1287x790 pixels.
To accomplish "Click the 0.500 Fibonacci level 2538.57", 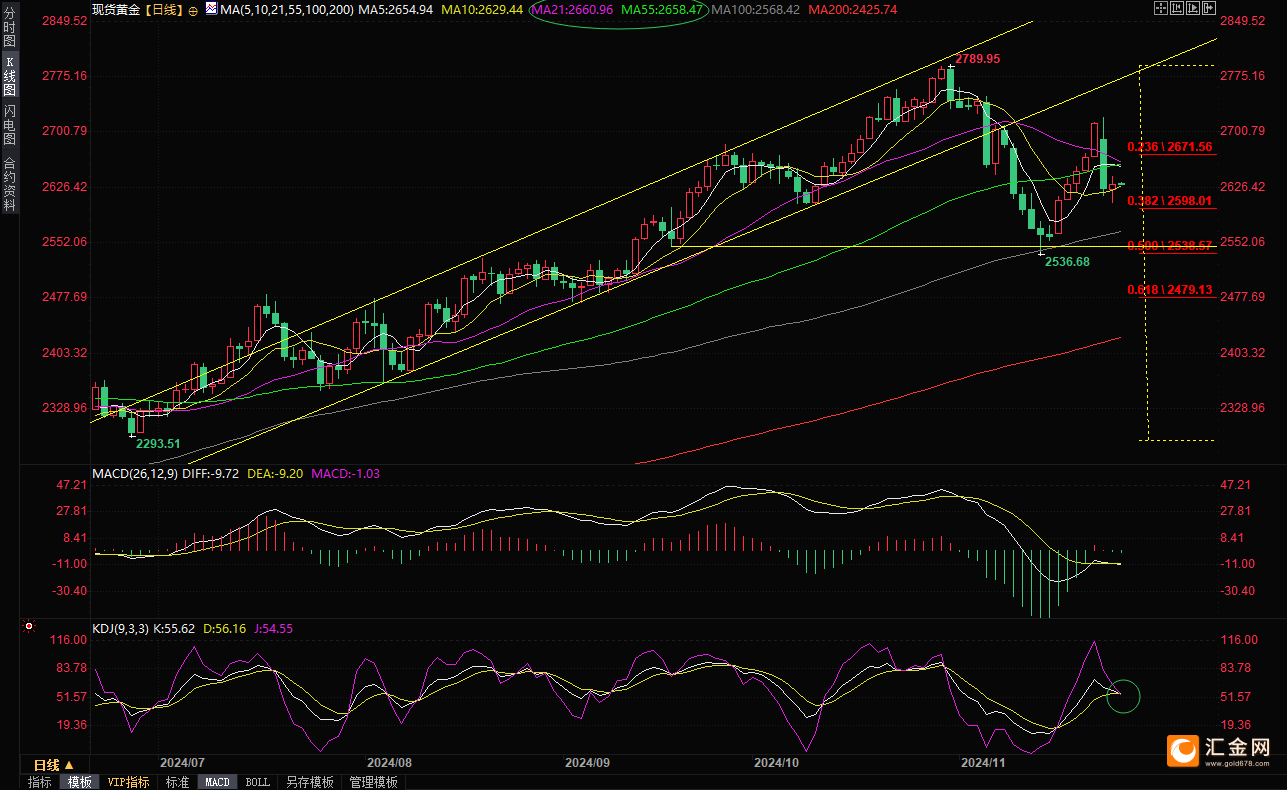I will [x=1169, y=245].
